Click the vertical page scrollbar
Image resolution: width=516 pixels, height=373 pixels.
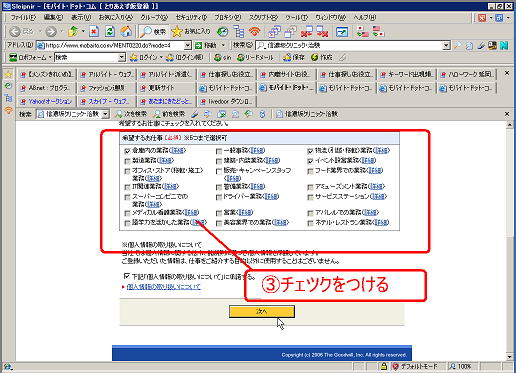tap(509, 241)
